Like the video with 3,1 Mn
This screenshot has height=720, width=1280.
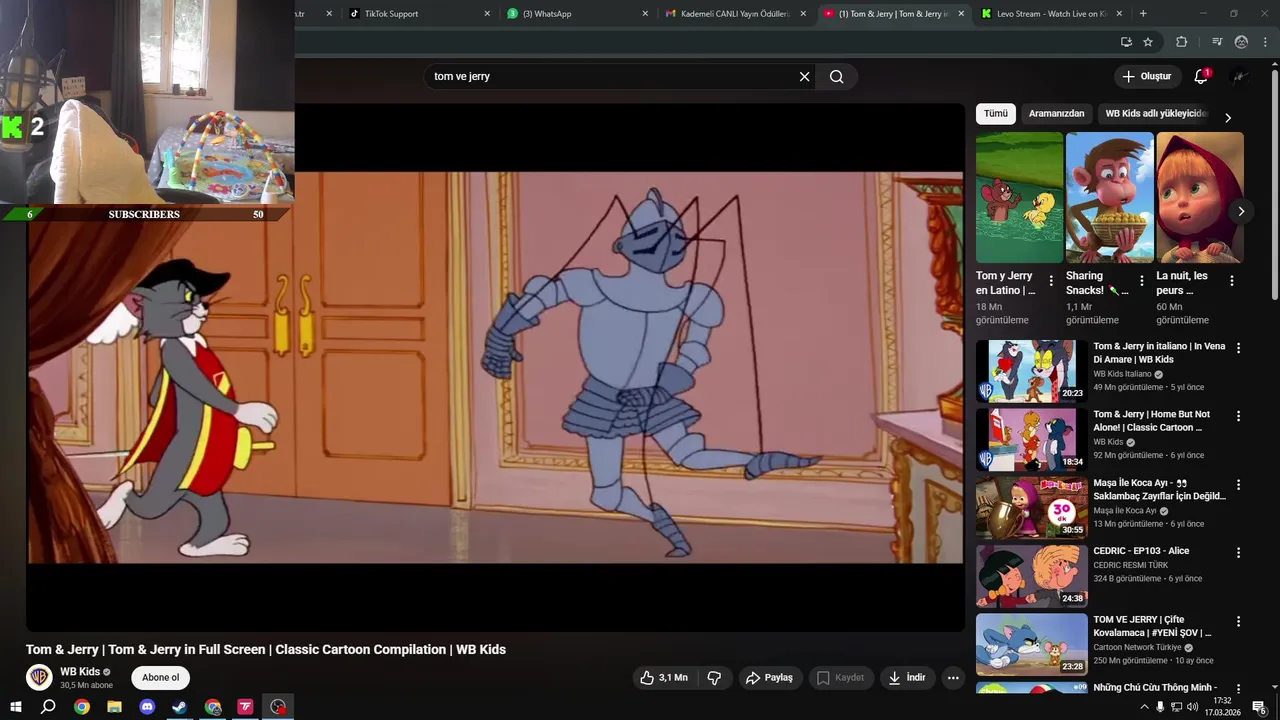(x=664, y=678)
